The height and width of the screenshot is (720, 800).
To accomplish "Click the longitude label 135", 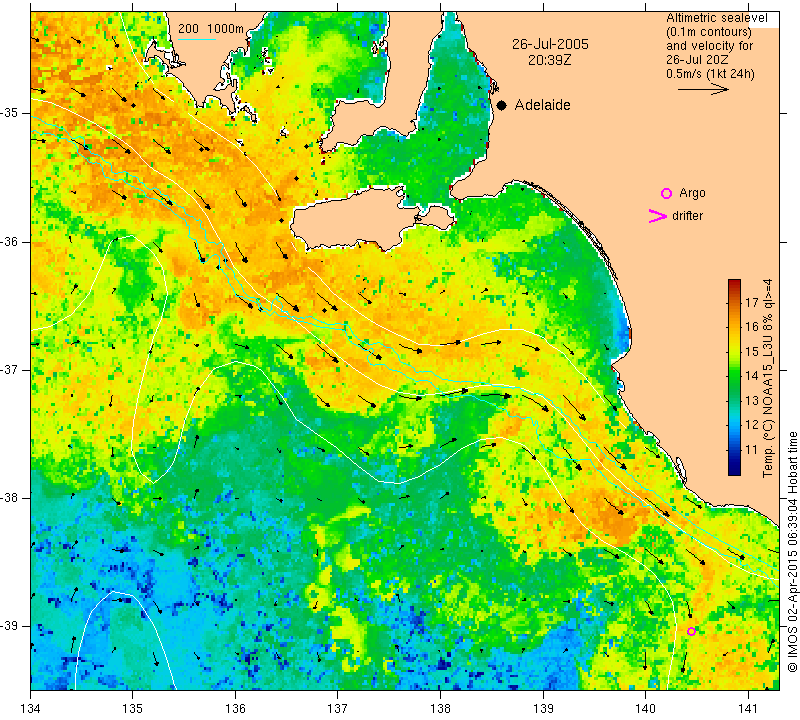I will [x=133, y=709].
